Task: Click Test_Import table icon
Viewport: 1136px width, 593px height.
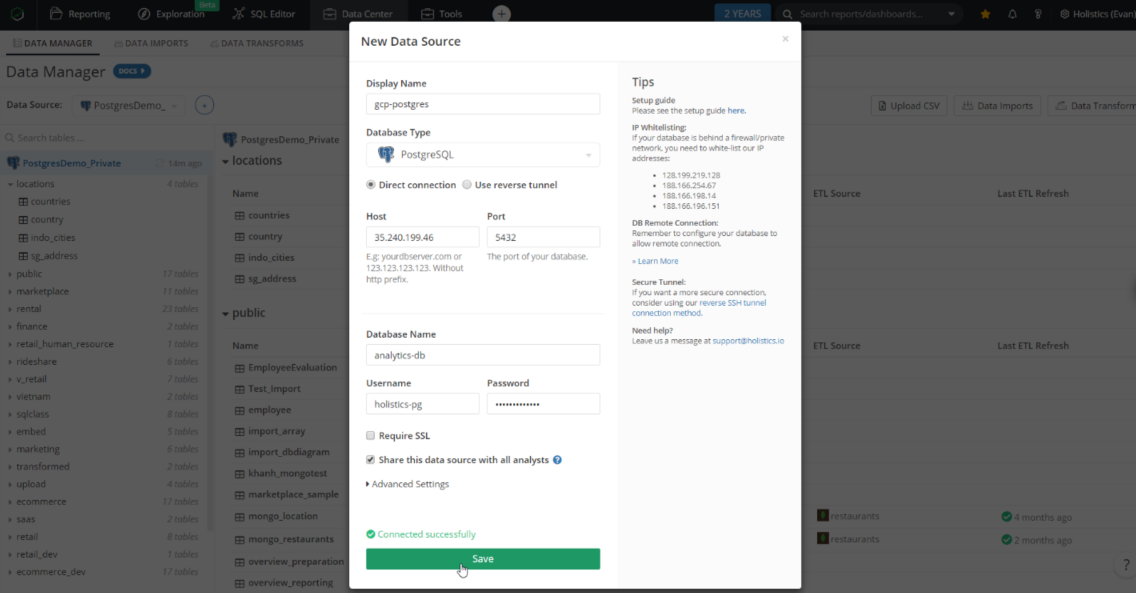Action: coord(239,389)
